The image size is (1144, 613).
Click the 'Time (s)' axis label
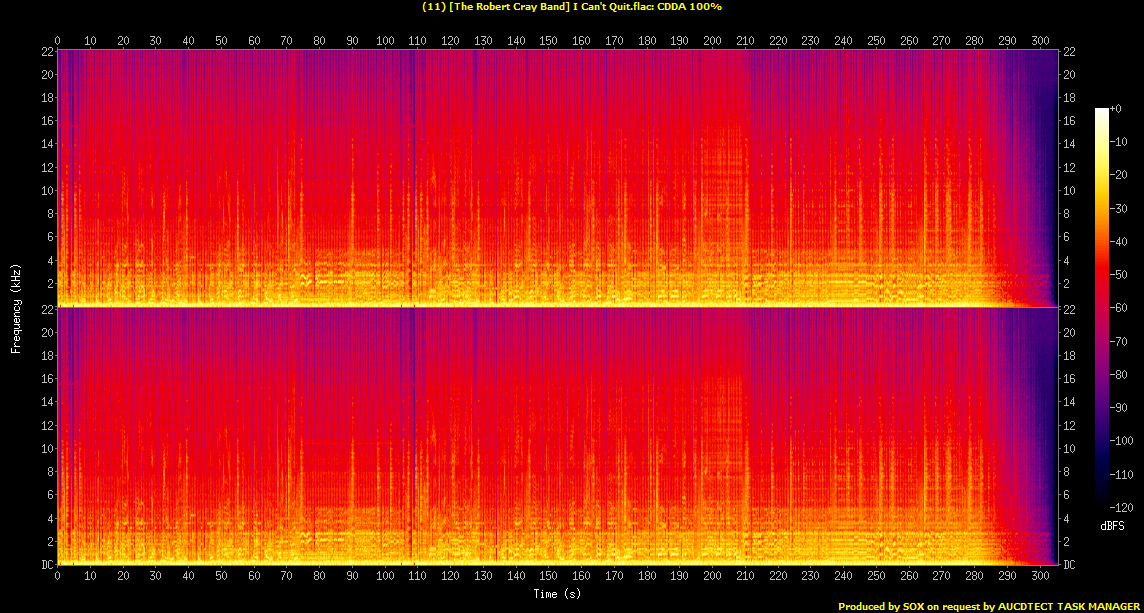[x=557, y=594]
